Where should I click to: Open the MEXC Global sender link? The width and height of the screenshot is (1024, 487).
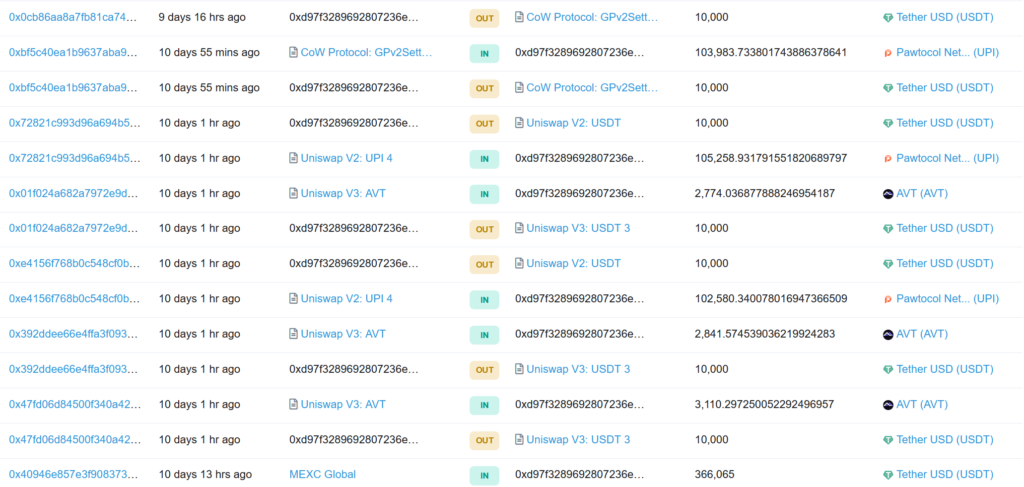[x=323, y=475]
